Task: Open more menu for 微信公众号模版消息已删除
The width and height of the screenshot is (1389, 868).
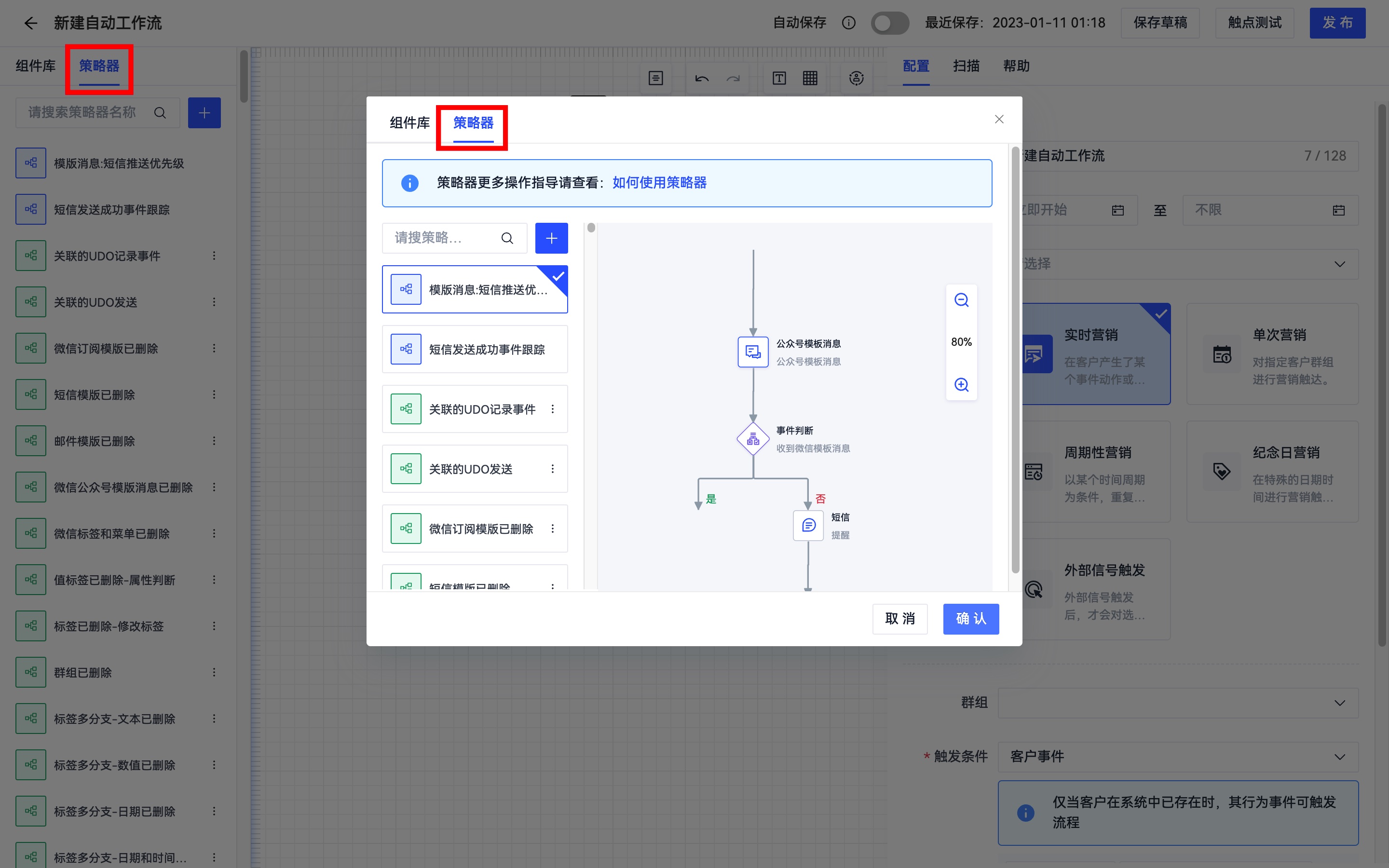Action: (x=214, y=488)
